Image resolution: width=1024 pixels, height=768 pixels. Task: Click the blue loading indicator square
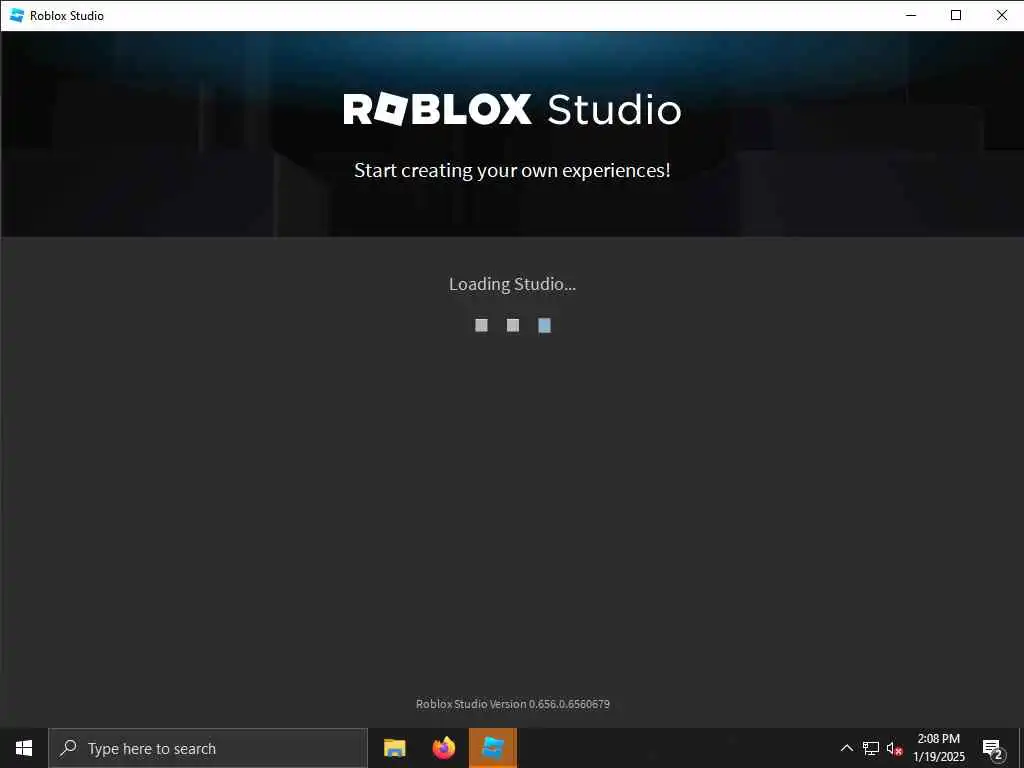[544, 325]
